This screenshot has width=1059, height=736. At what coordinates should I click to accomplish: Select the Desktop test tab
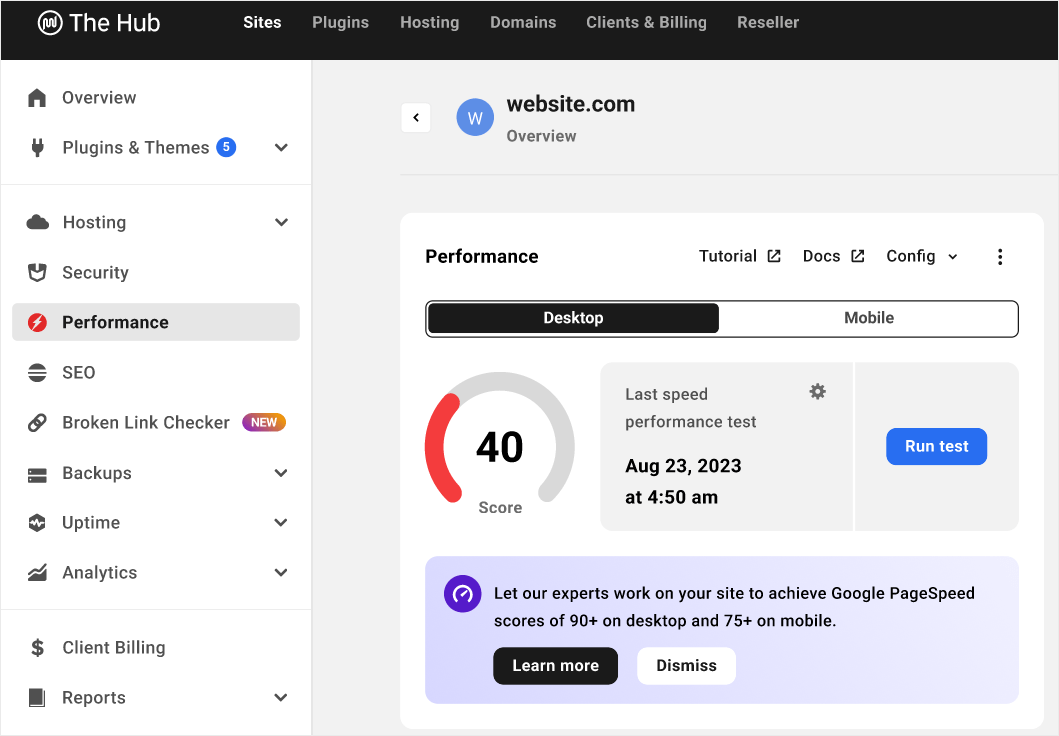click(x=572, y=317)
